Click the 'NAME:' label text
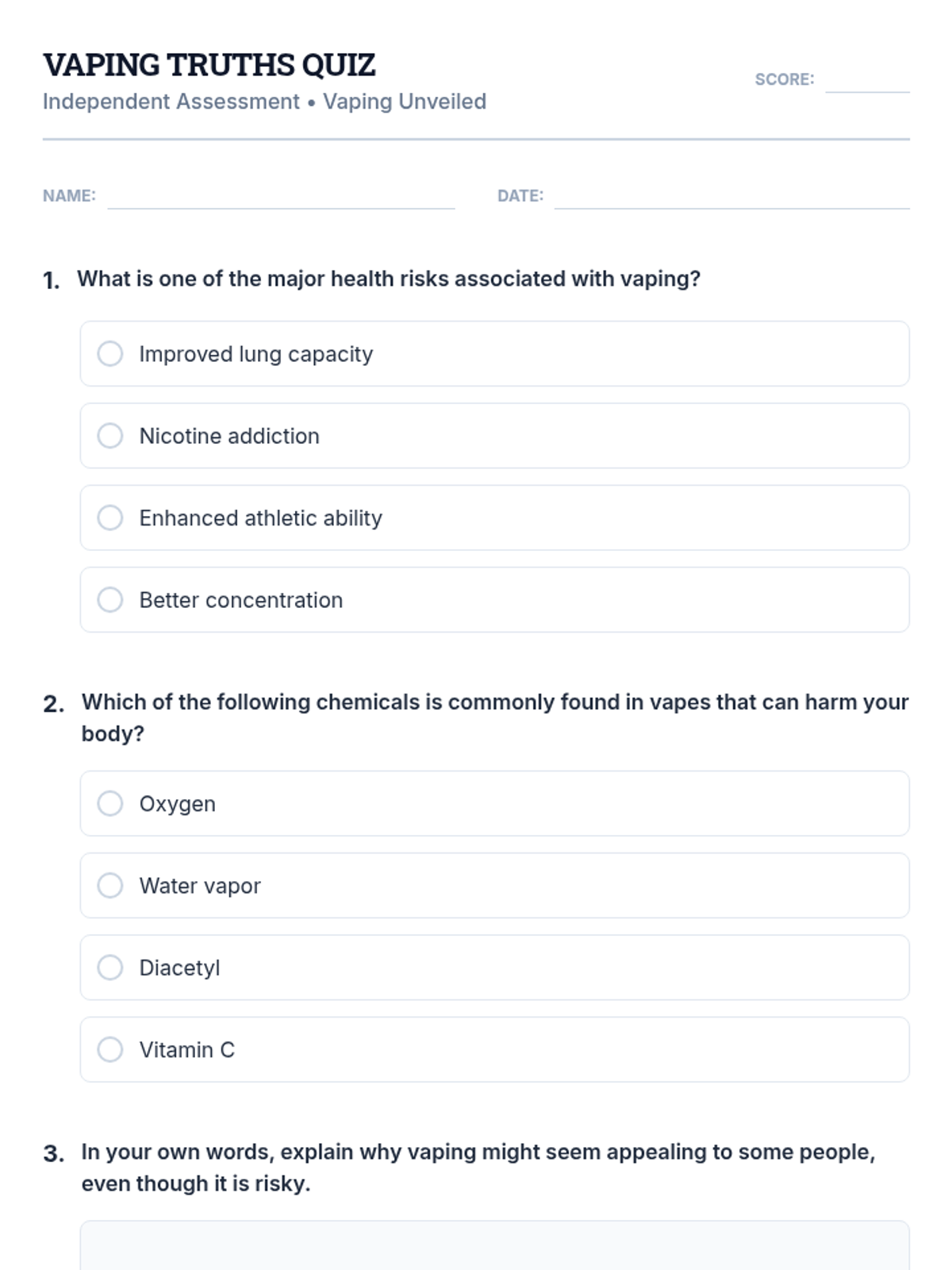Image resolution: width=952 pixels, height=1270 pixels. (x=69, y=196)
